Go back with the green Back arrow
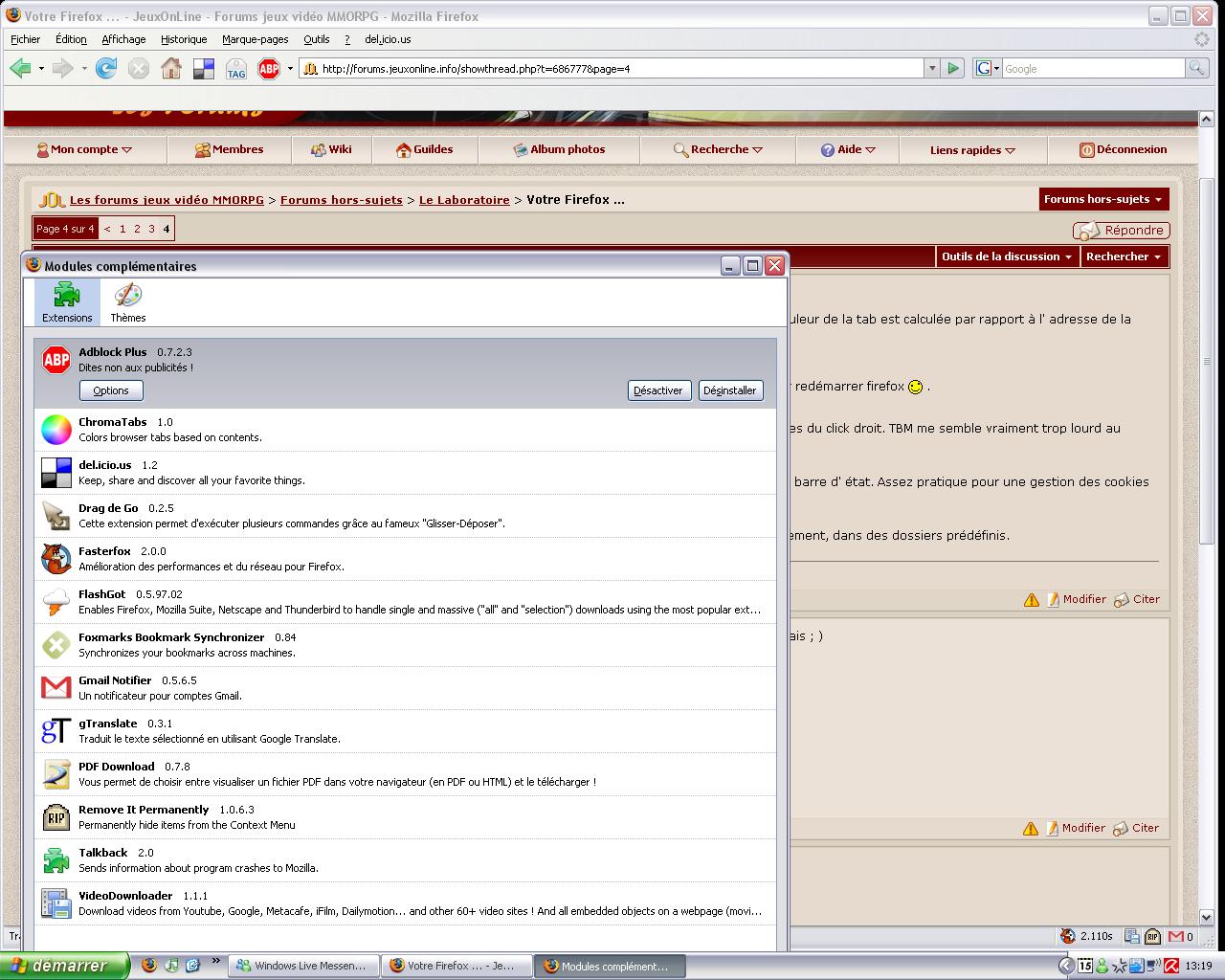This screenshot has height=980, width=1225. (x=20, y=68)
